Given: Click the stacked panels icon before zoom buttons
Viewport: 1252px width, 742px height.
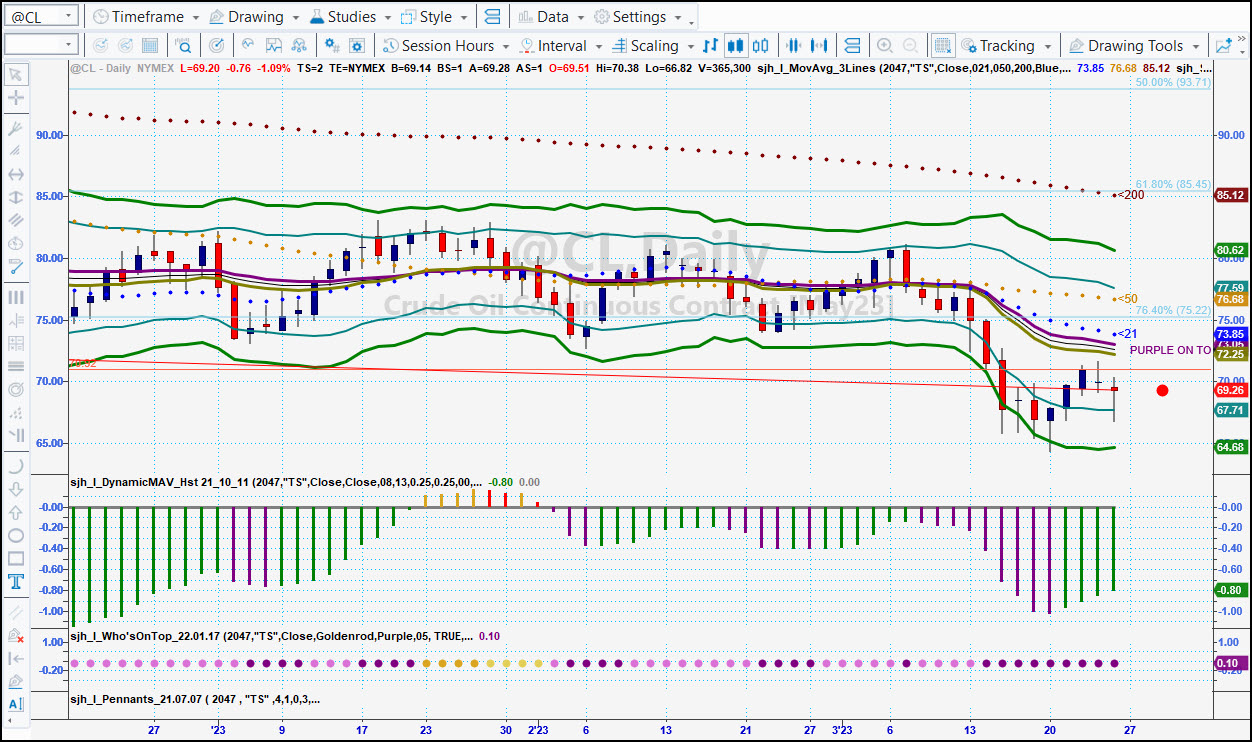Looking at the screenshot, I should point(852,46).
